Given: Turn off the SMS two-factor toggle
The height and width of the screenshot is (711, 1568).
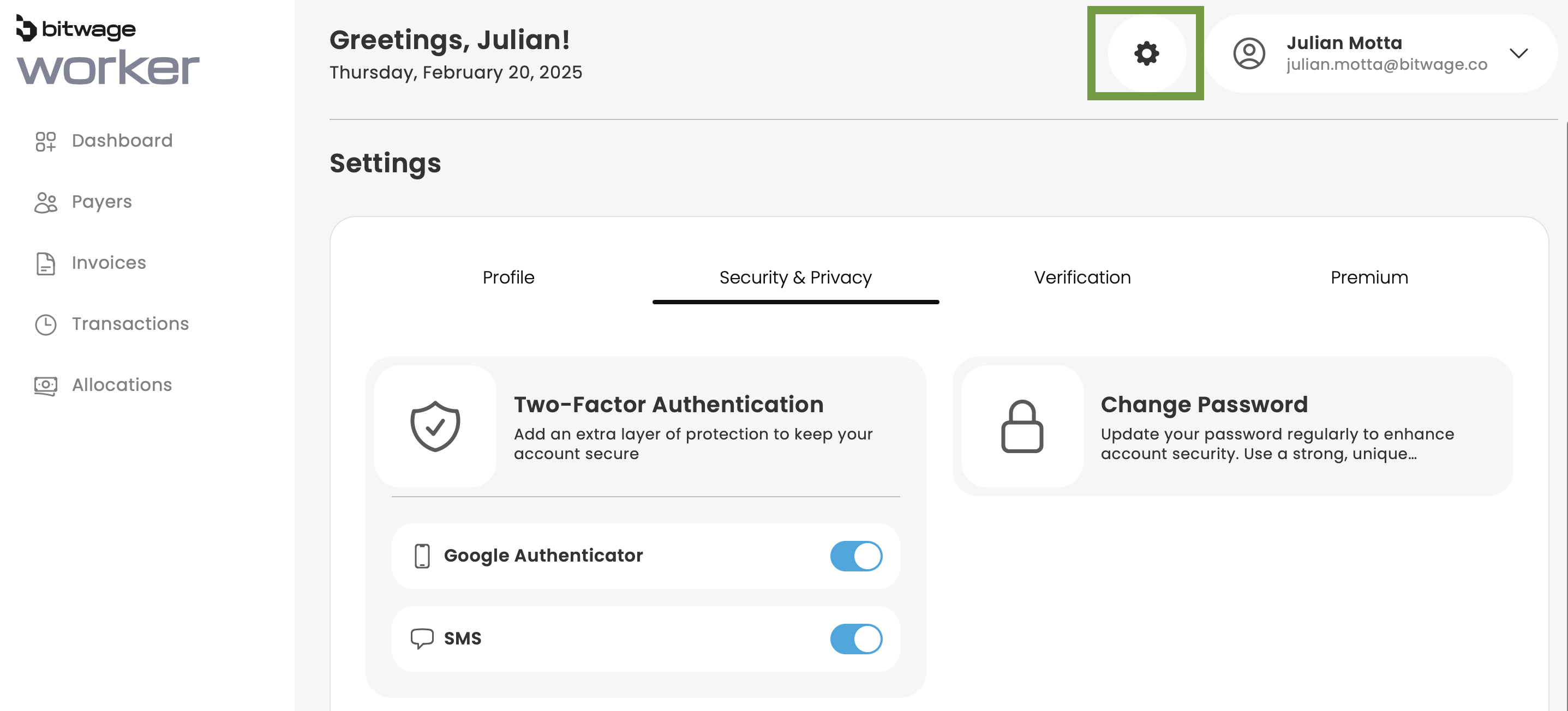Looking at the screenshot, I should click(855, 638).
